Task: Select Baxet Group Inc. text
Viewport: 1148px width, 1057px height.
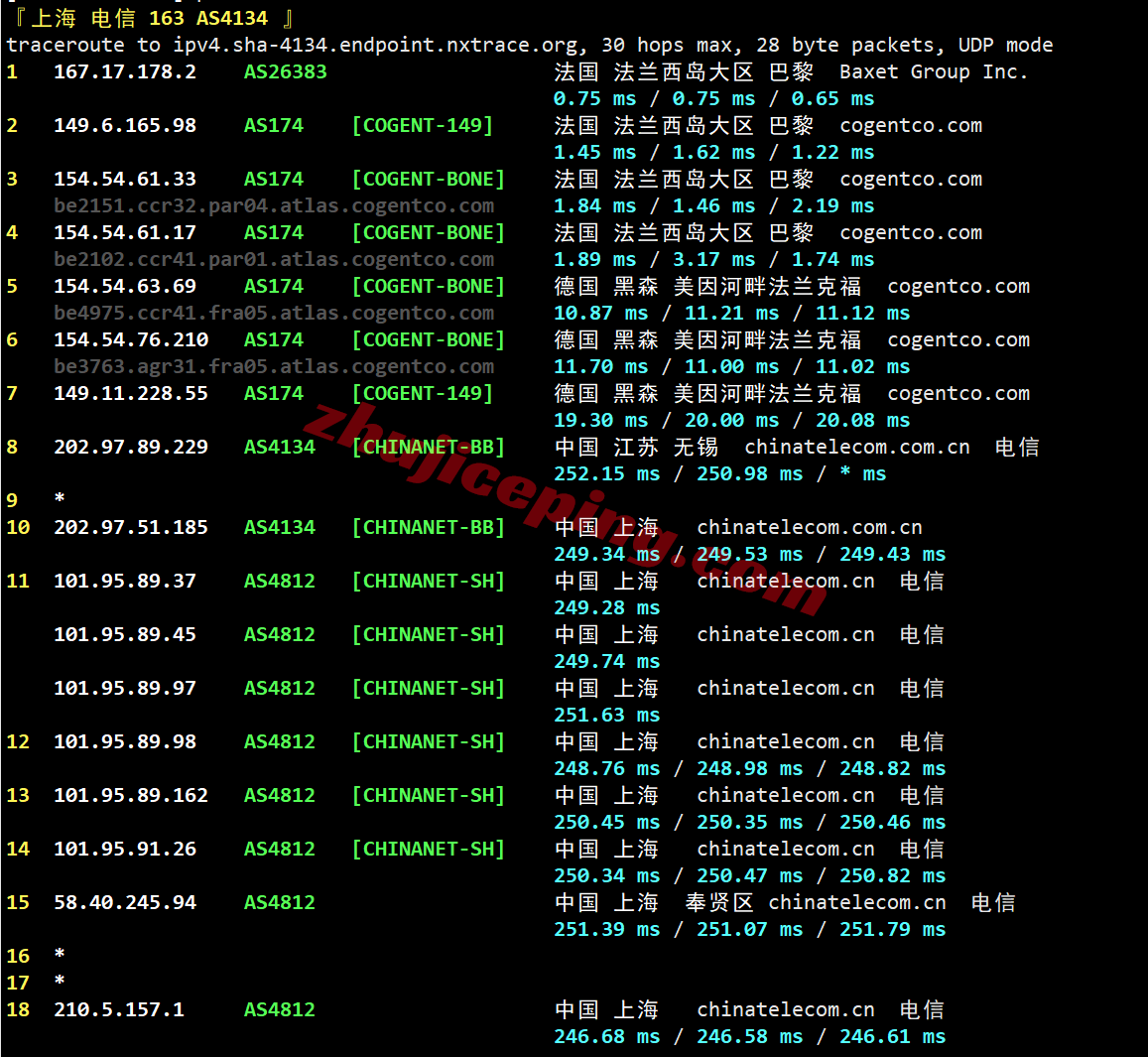Action: (x=934, y=71)
